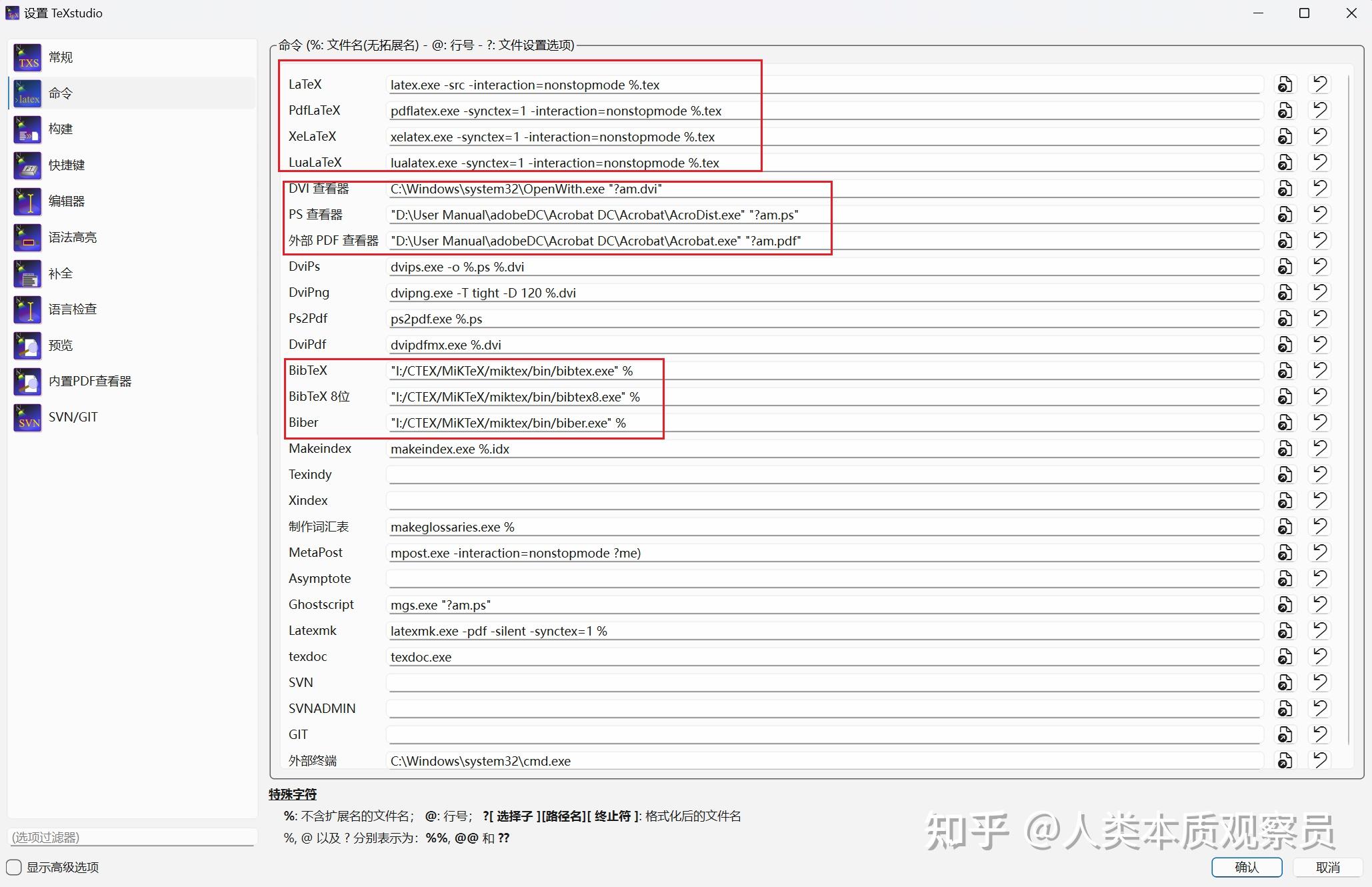Reset the 外部 PDF 查看器 command to default
This screenshot has height=887, width=1372.
coord(1321,240)
